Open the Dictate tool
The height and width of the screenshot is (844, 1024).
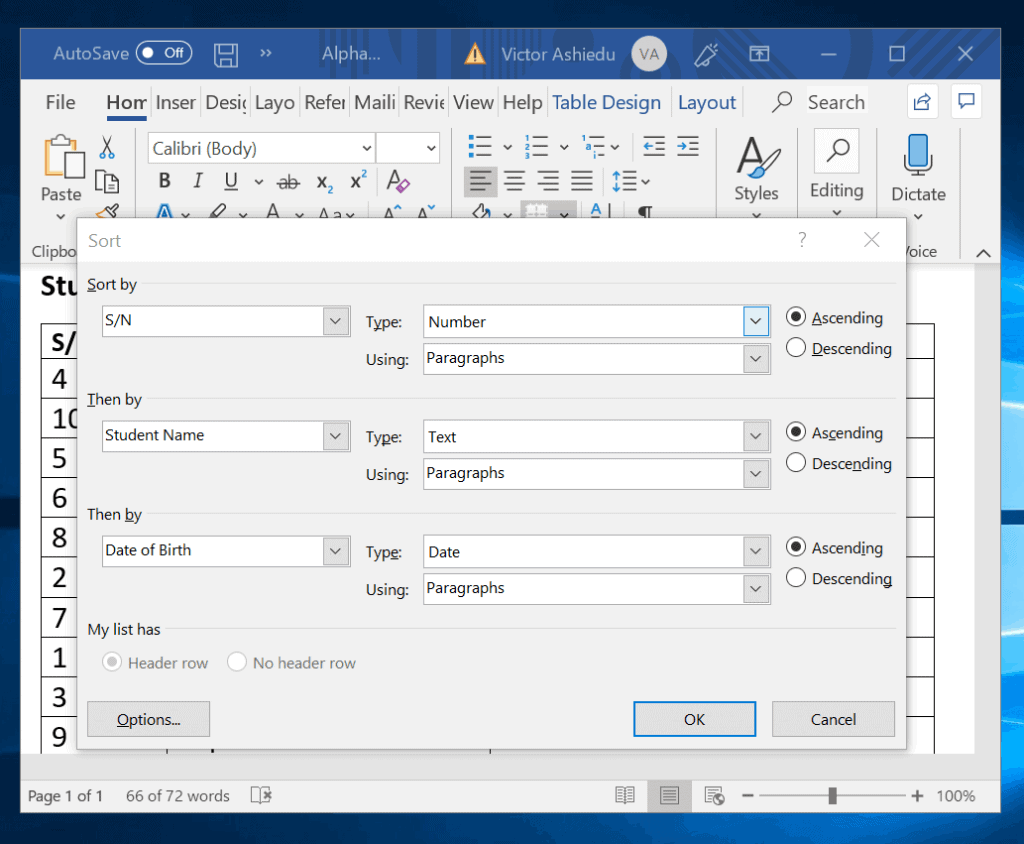(917, 170)
